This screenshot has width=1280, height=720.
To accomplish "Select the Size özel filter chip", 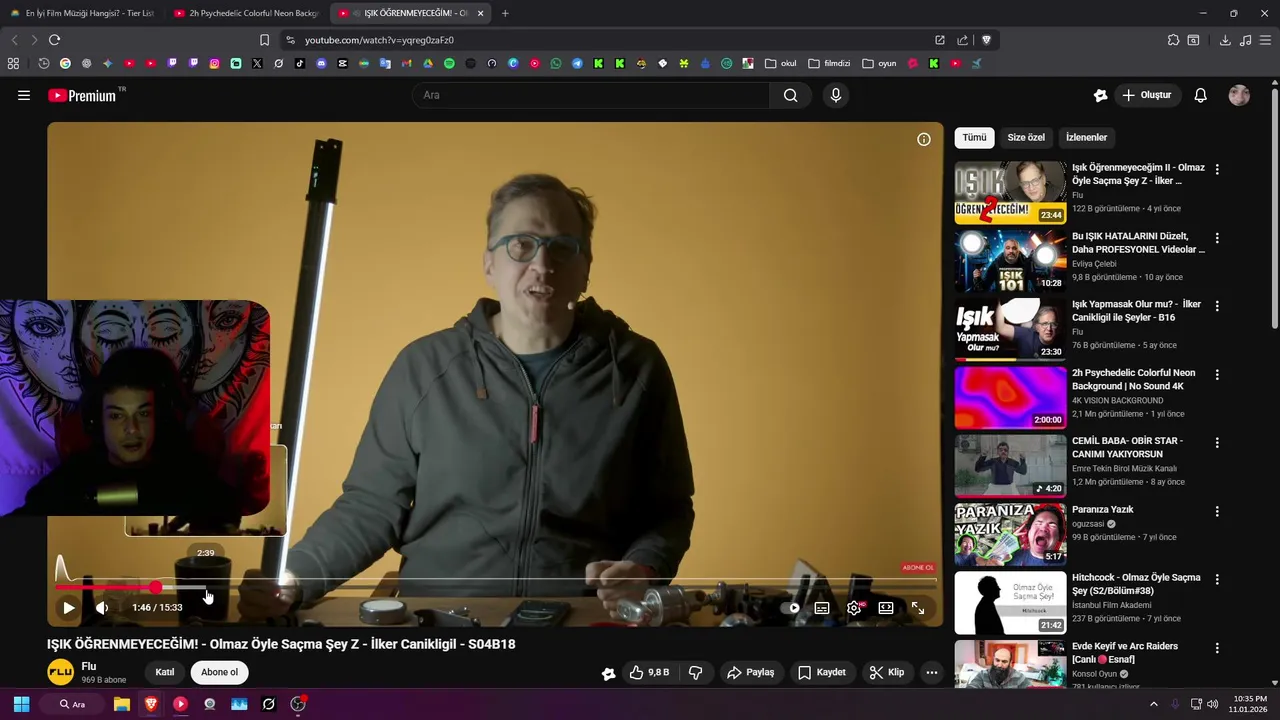I will (x=1026, y=137).
